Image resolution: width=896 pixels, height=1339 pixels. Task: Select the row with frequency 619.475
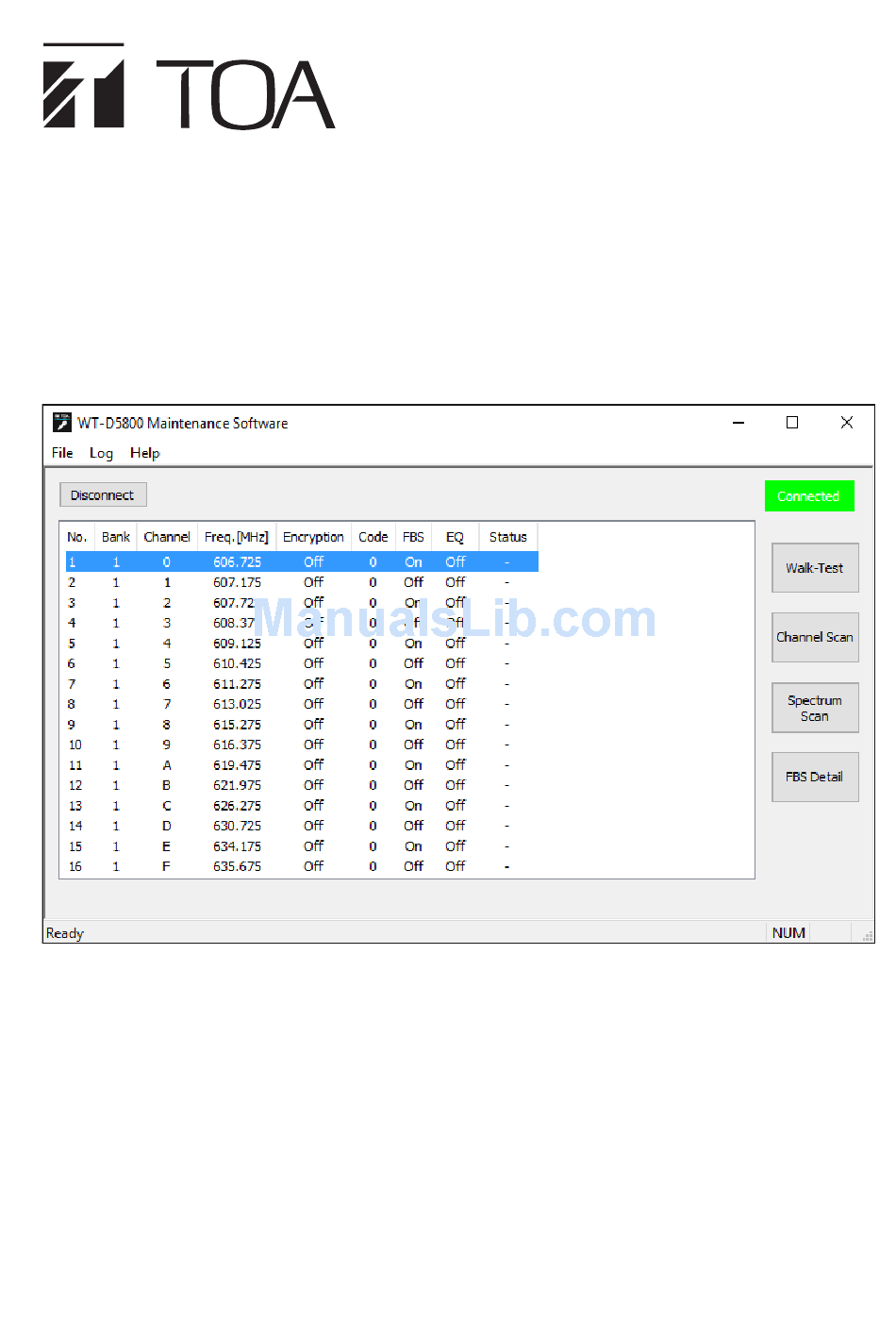coord(302,765)
